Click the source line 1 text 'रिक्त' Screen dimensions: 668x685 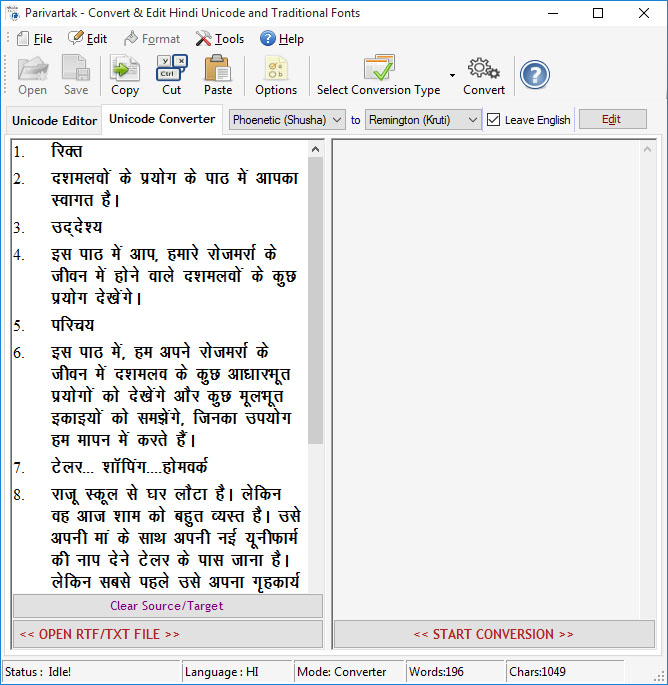tap(67, 151)
